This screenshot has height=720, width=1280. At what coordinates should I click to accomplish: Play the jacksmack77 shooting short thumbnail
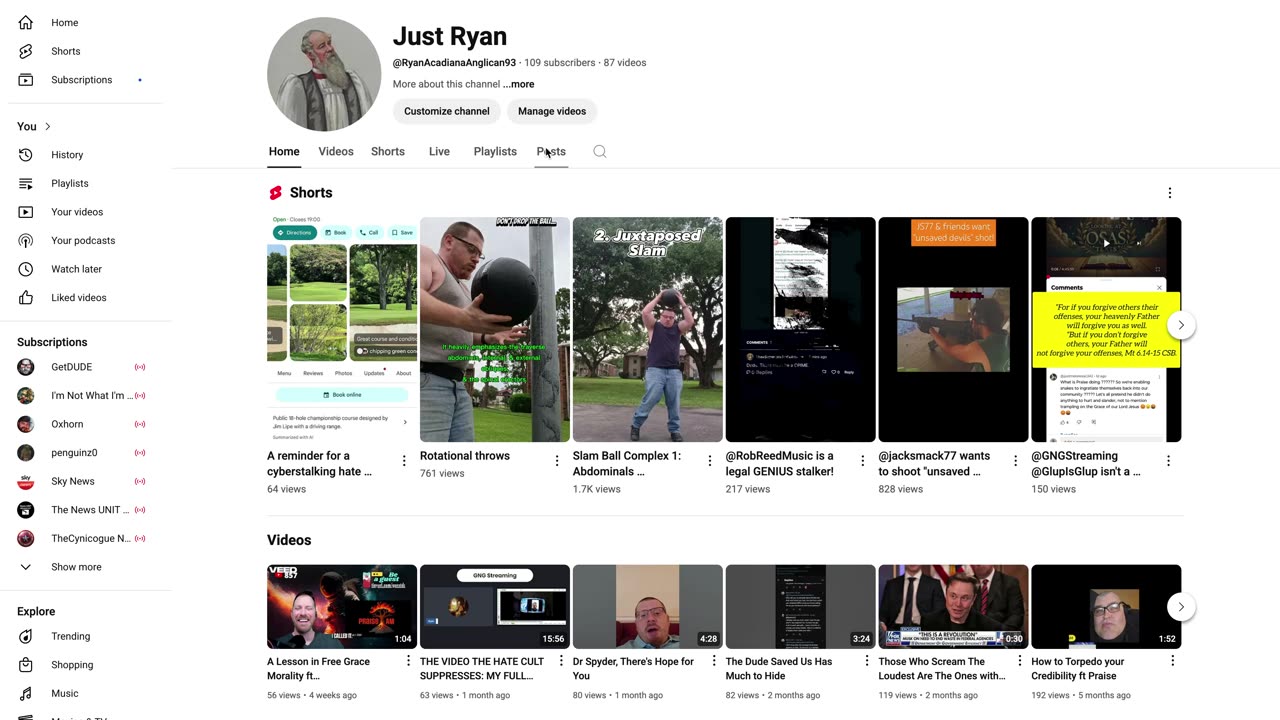[x=953, y=329]
